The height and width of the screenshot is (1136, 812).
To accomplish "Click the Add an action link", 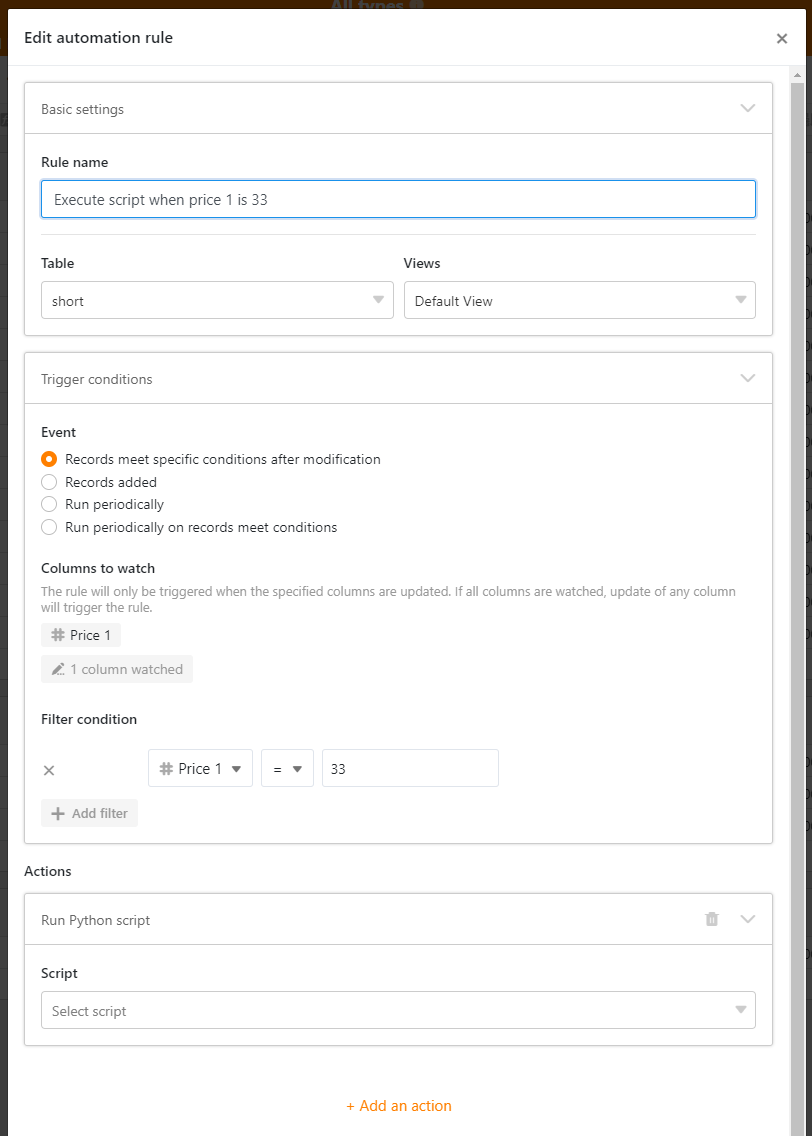I will point(399,1106).
